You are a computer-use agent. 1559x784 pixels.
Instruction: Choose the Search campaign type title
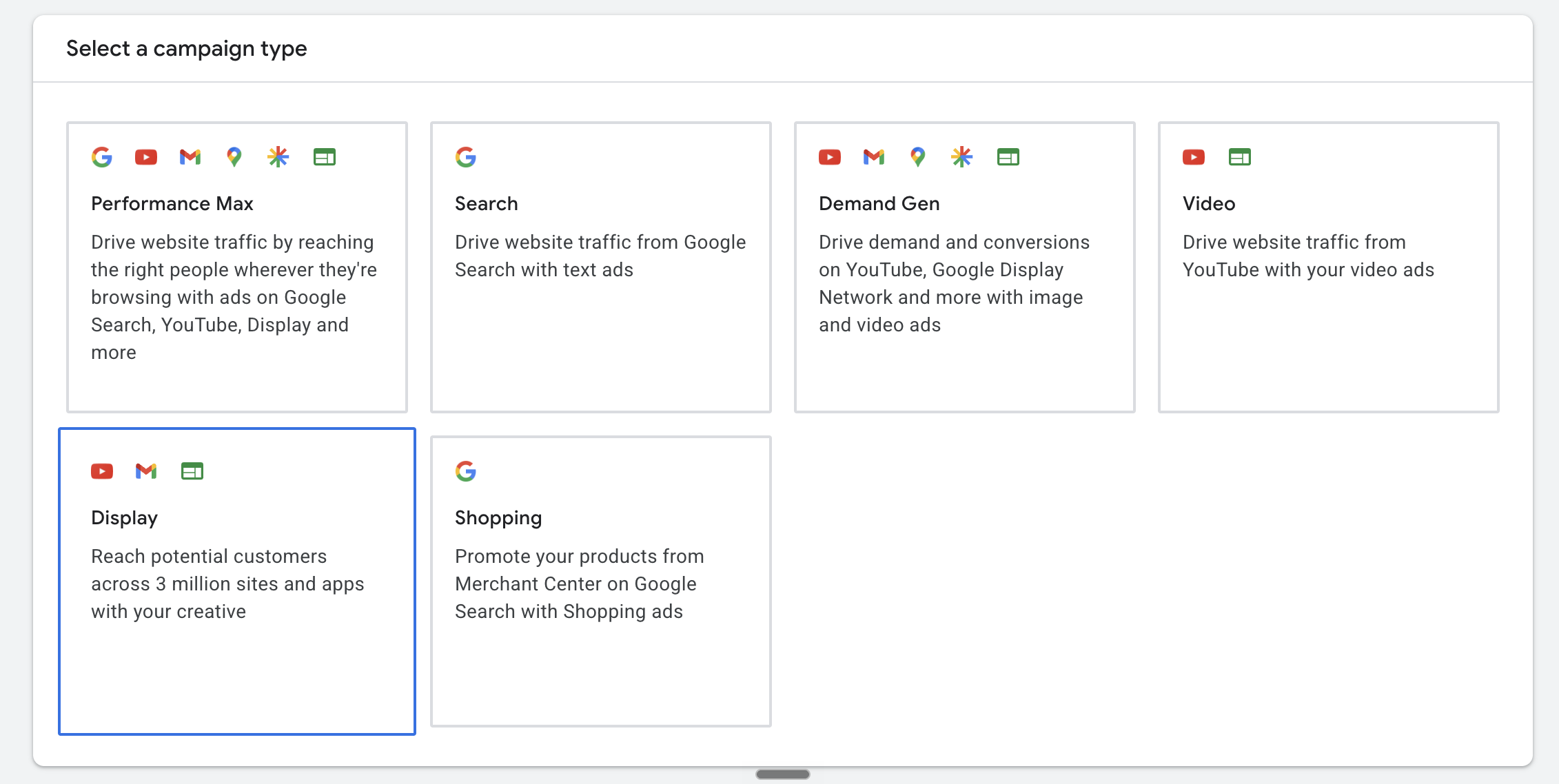(487, 204)
